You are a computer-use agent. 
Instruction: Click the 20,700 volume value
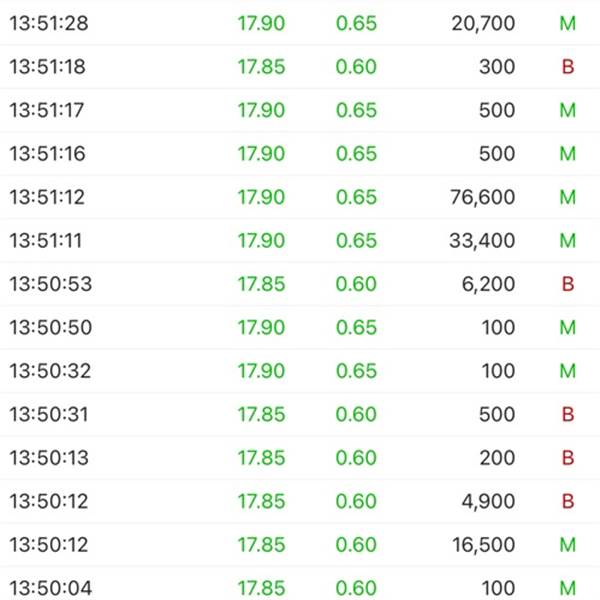[x=483, y=23]
